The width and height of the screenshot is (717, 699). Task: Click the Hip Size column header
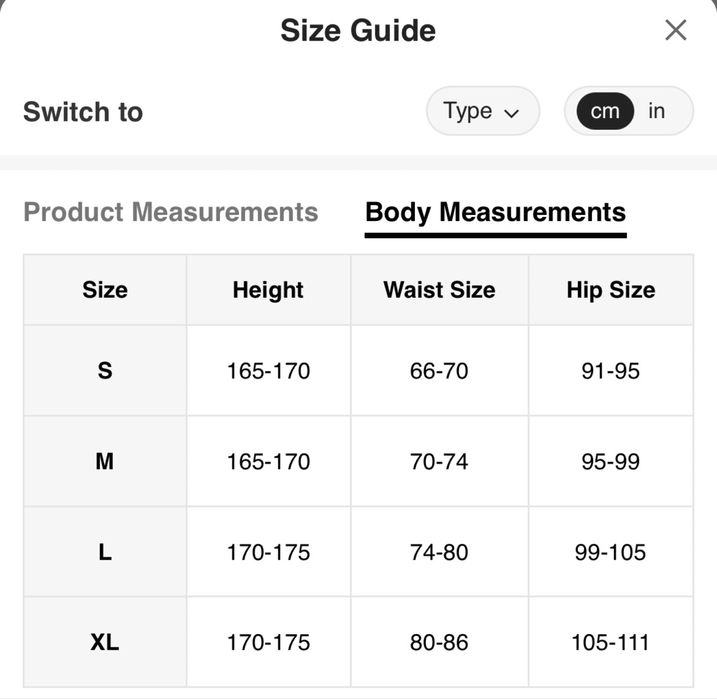point(610,290)
